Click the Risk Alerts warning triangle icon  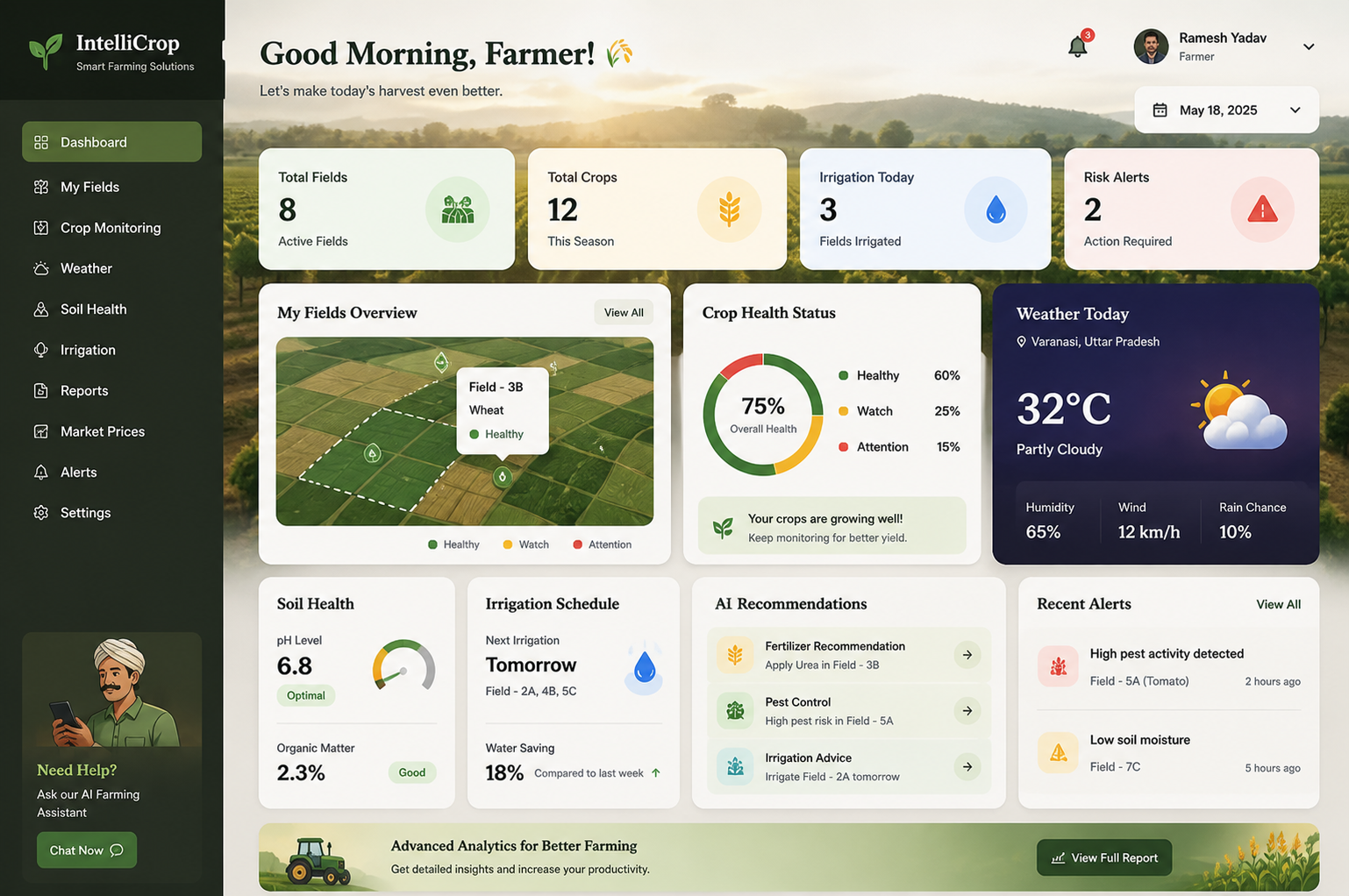click(1262, 210)
